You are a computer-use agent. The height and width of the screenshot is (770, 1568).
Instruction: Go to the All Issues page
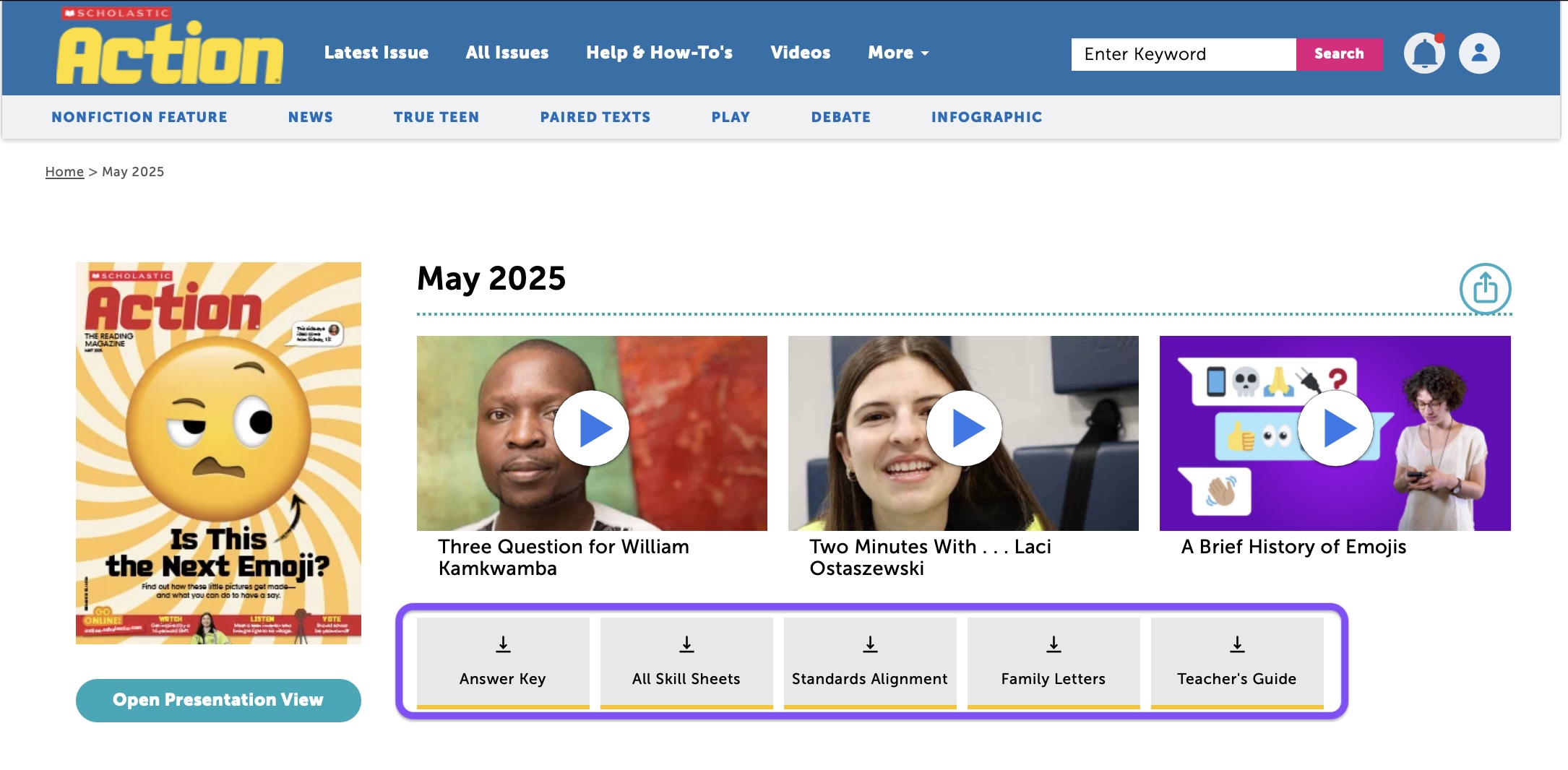(x=507, y=53)
